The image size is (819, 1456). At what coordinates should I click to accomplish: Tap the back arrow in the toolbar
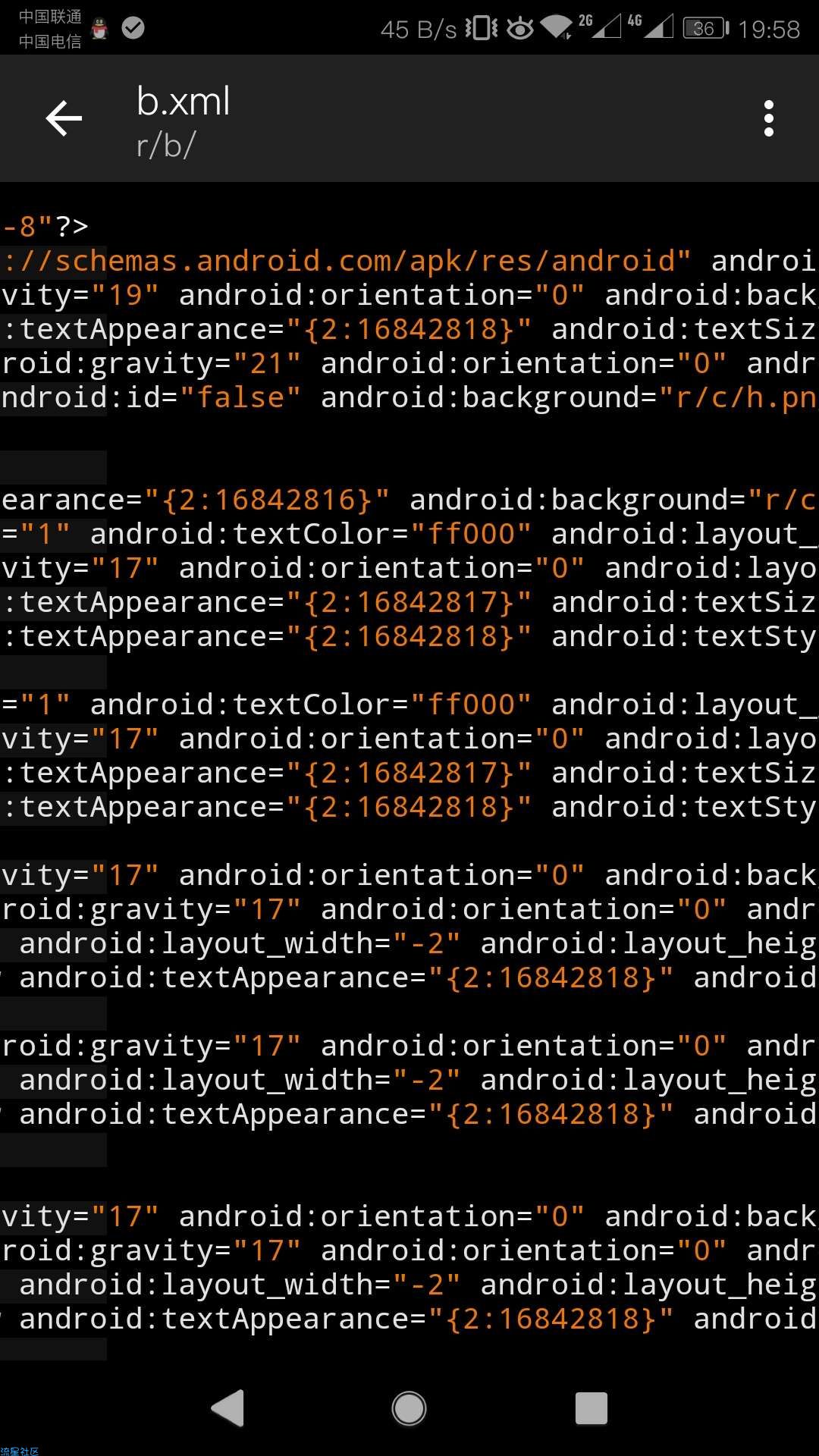point(64,118)
